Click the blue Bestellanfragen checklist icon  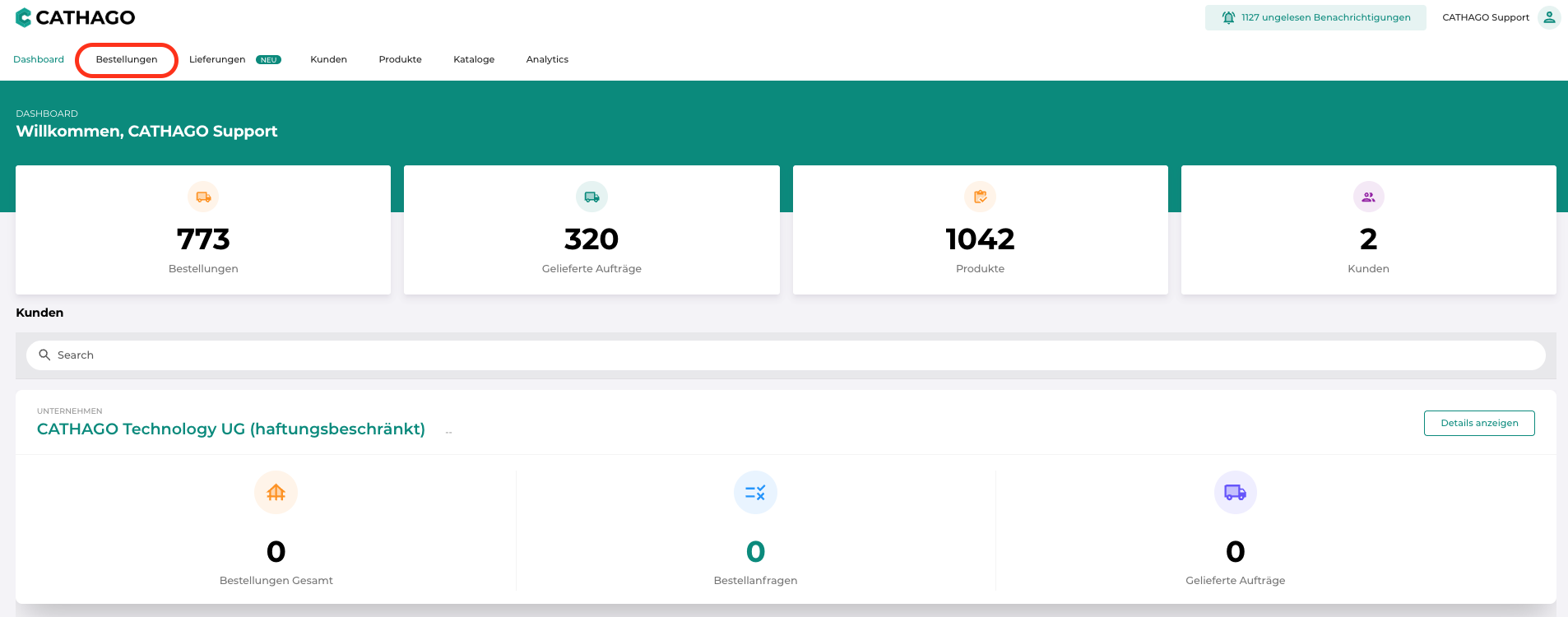coord(755,492)
